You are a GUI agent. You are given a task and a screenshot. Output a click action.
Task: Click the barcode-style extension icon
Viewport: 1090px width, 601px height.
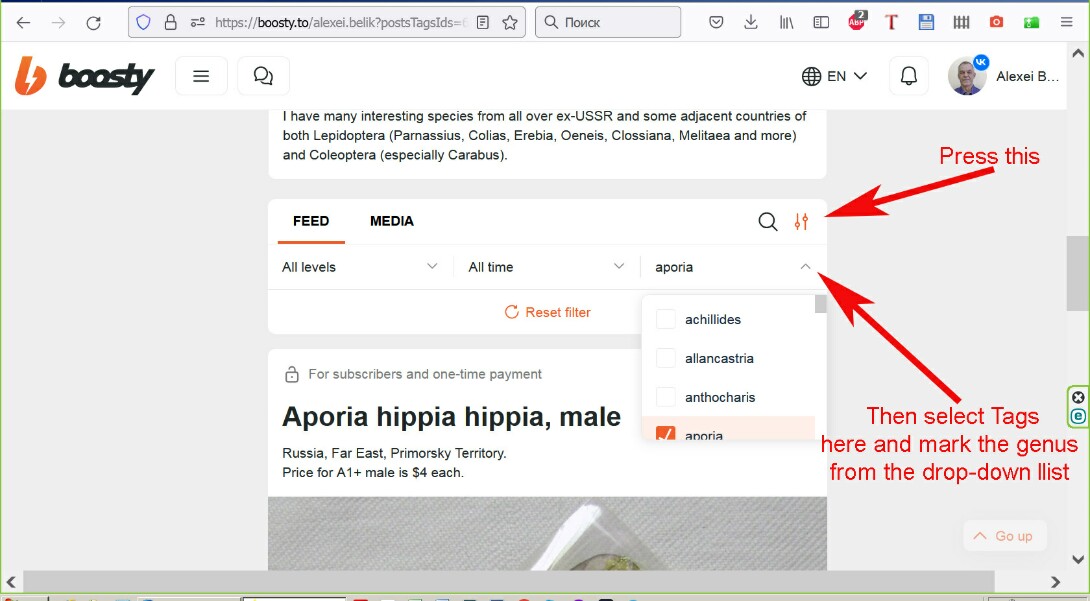point(961,22)
